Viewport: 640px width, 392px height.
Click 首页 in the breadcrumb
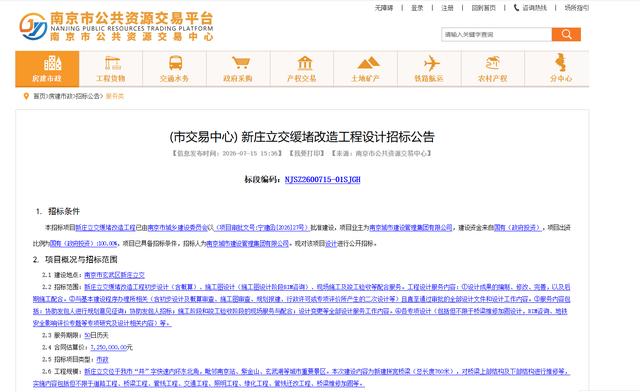(39, 96)
